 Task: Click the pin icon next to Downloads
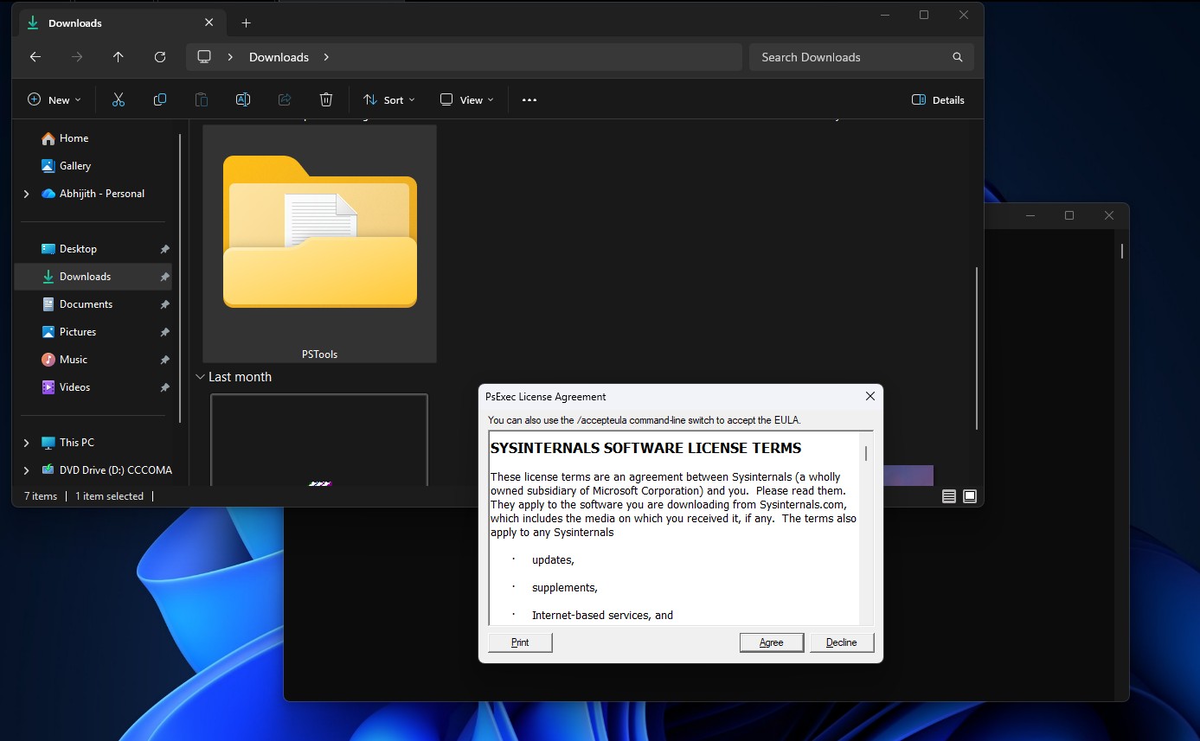pyautogui.click(x=165, y=277)
